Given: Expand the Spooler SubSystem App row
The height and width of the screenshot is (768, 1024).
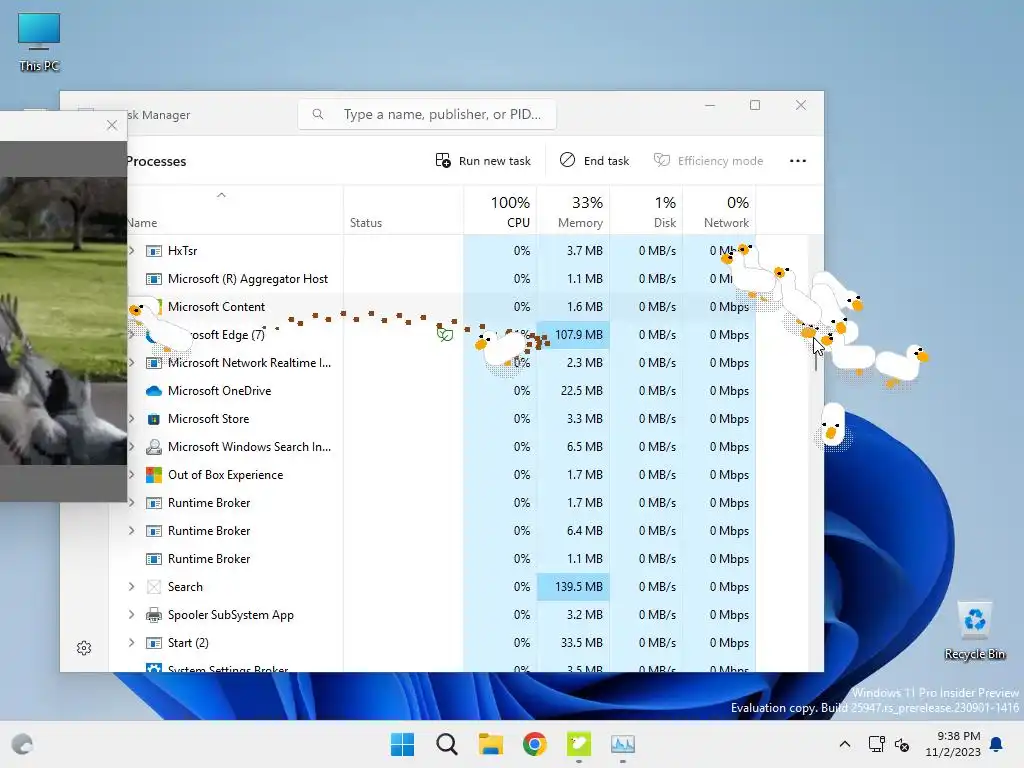Looking at the screenshot, I should pos(131,615).
